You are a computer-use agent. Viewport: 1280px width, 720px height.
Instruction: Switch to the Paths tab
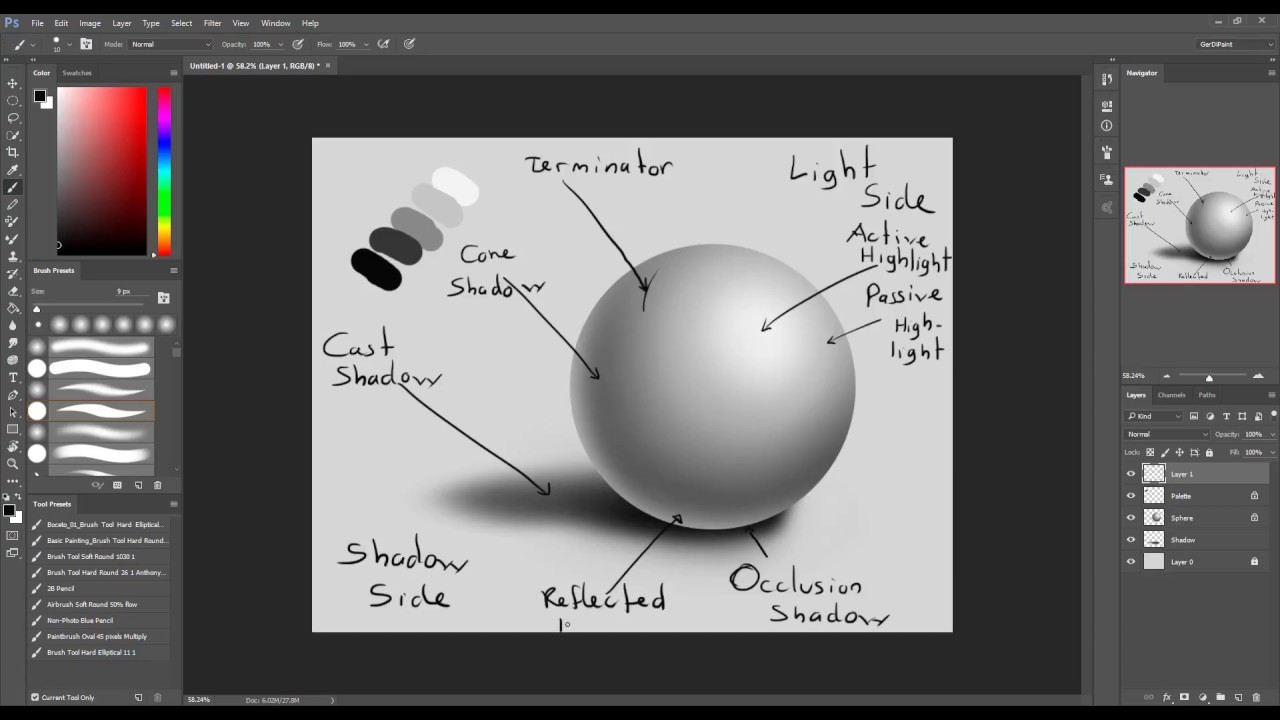coord(1207,395)
